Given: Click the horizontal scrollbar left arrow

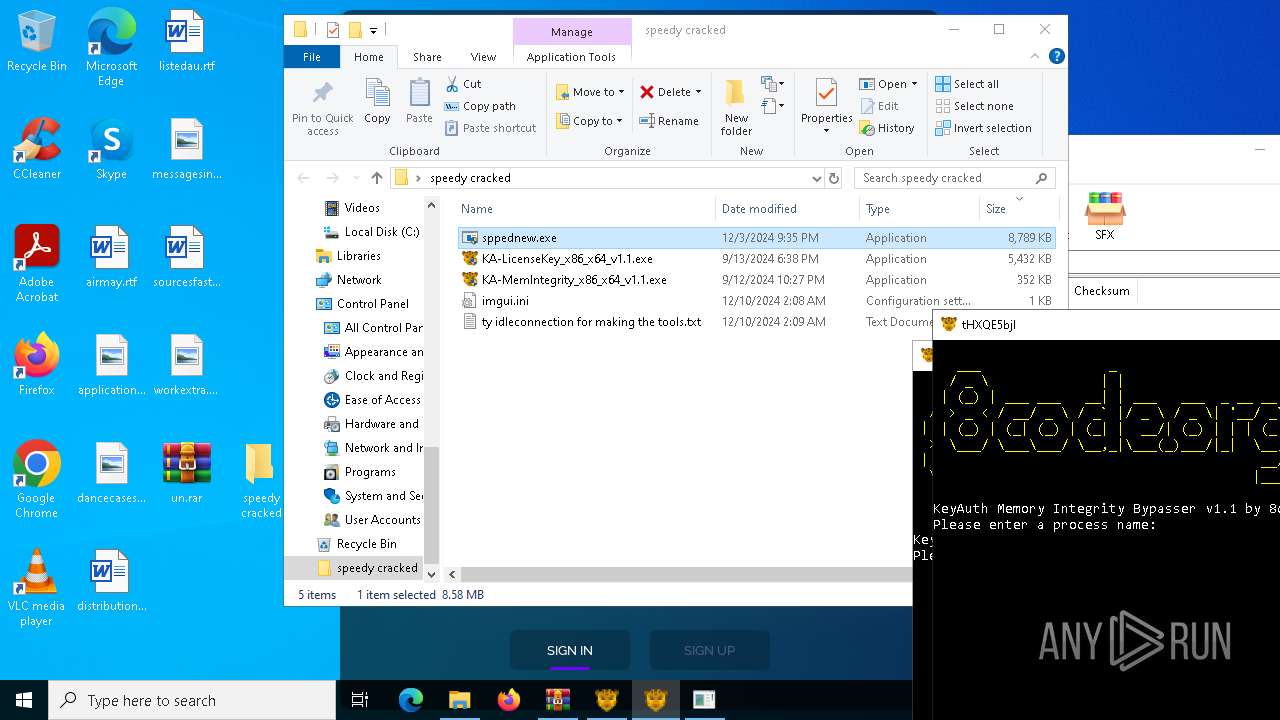Looking at the screenshot, I should [452, 574].
